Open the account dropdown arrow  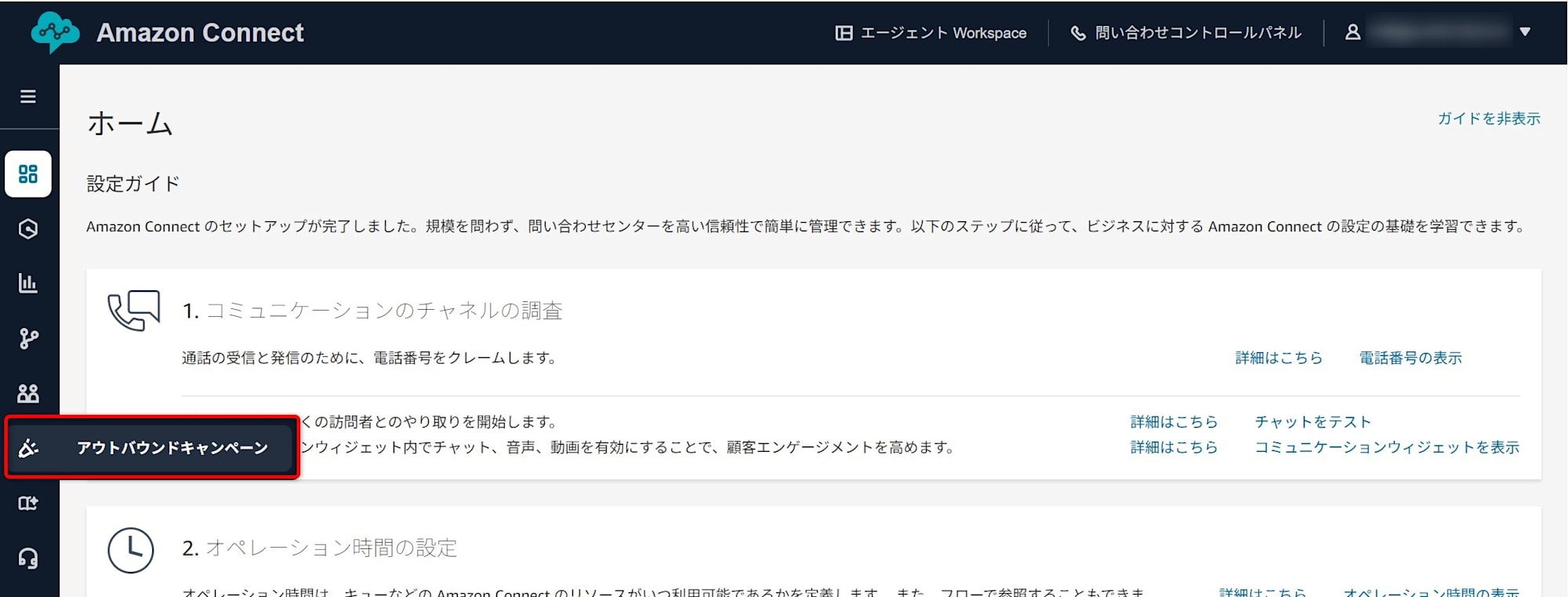coord(1525,32)
